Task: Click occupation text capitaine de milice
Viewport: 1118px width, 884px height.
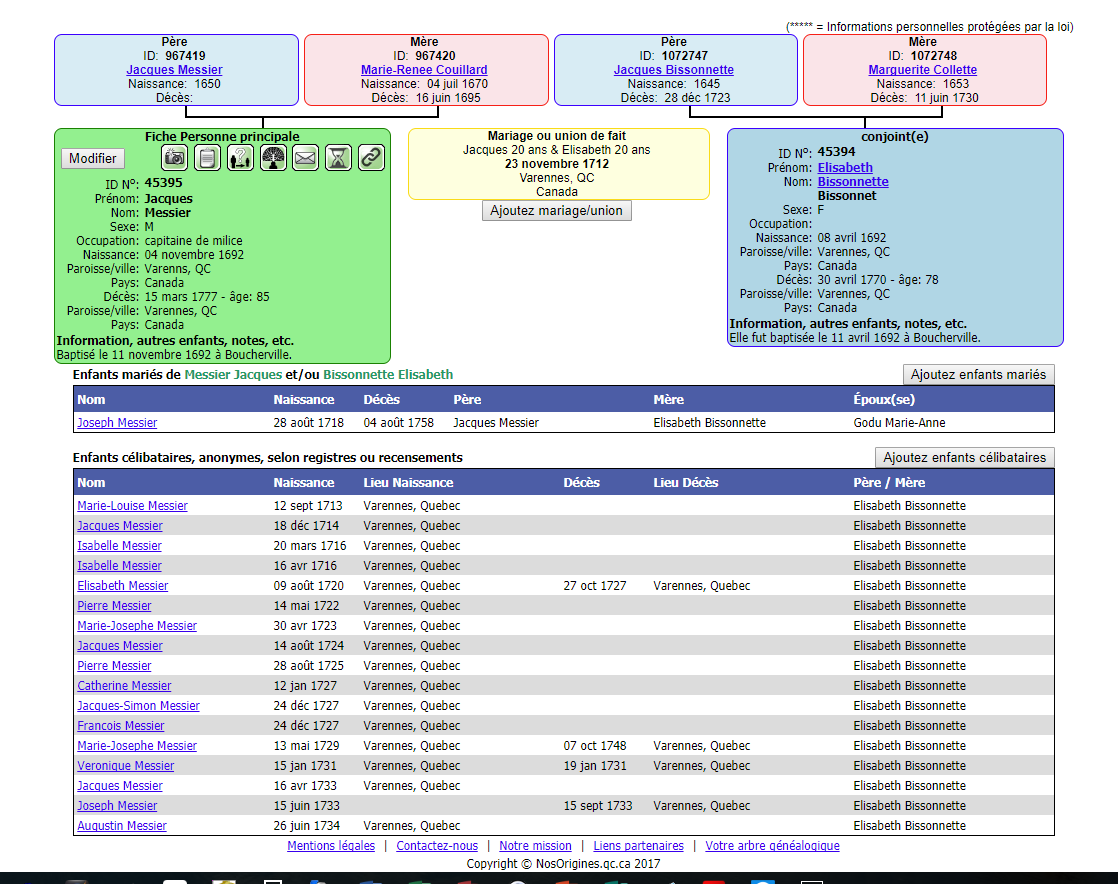Action: point(193,241)
